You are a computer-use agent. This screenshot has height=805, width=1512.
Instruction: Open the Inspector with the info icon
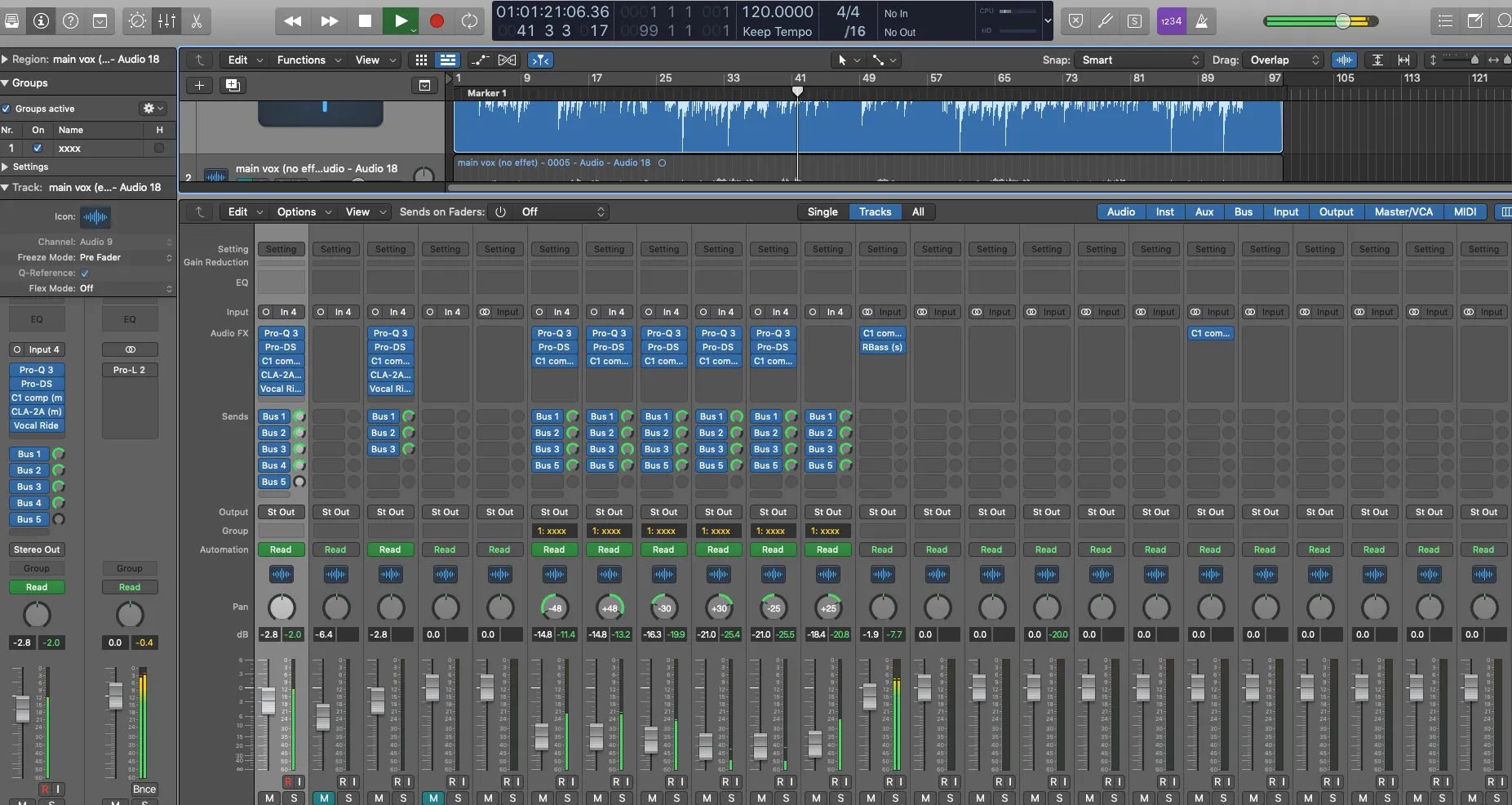coord(41,21)
